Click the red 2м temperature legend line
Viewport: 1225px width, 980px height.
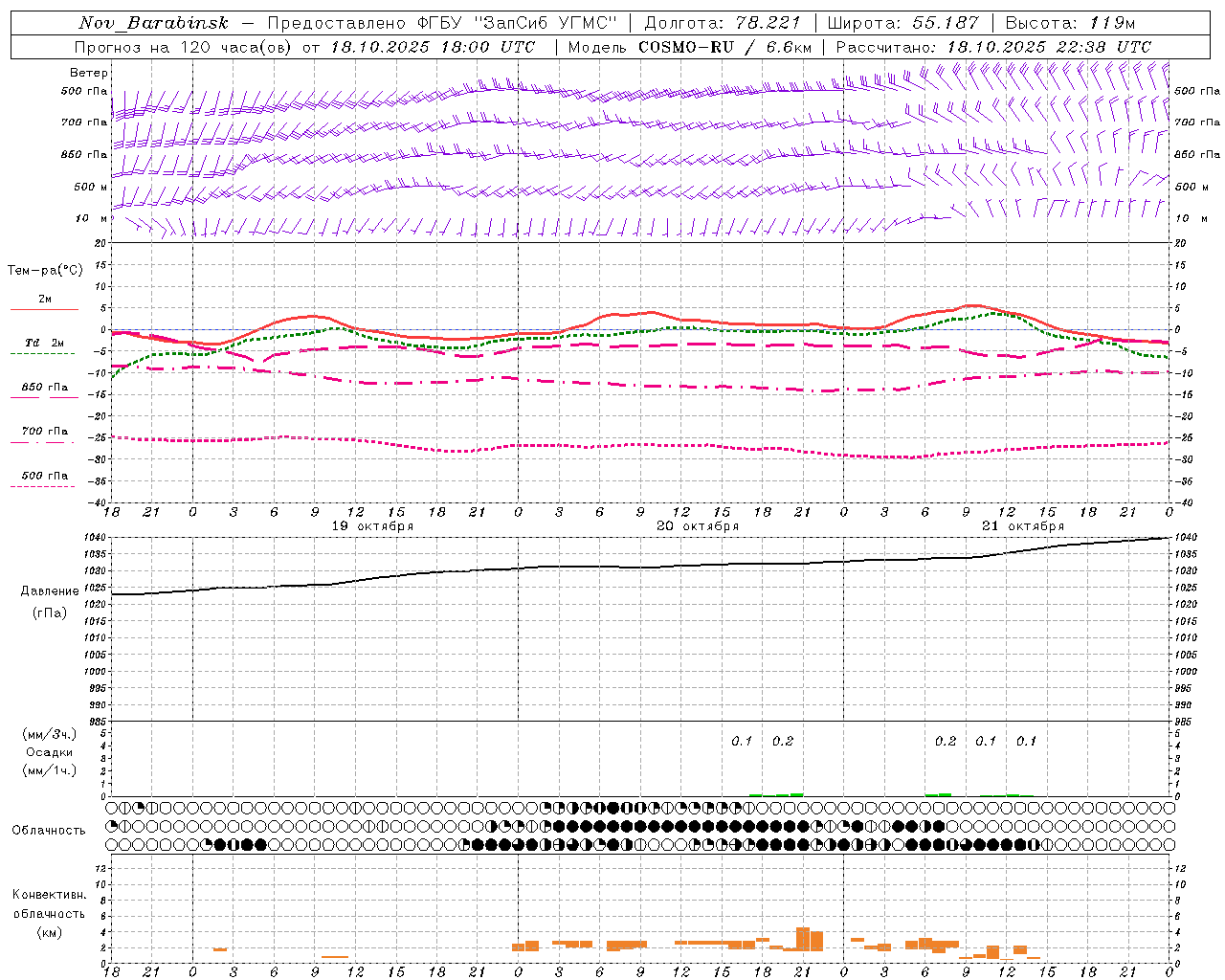[44, 309]
